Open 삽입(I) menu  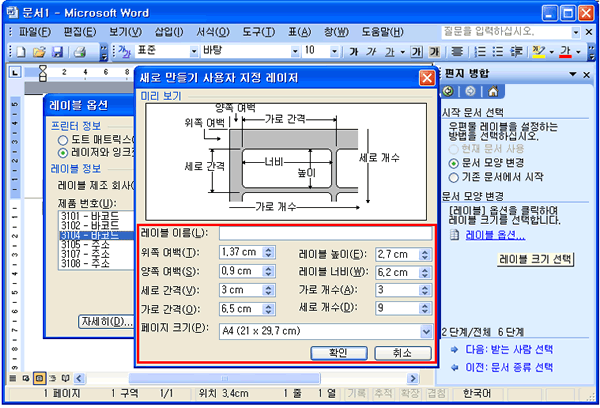tap(169, 32)
